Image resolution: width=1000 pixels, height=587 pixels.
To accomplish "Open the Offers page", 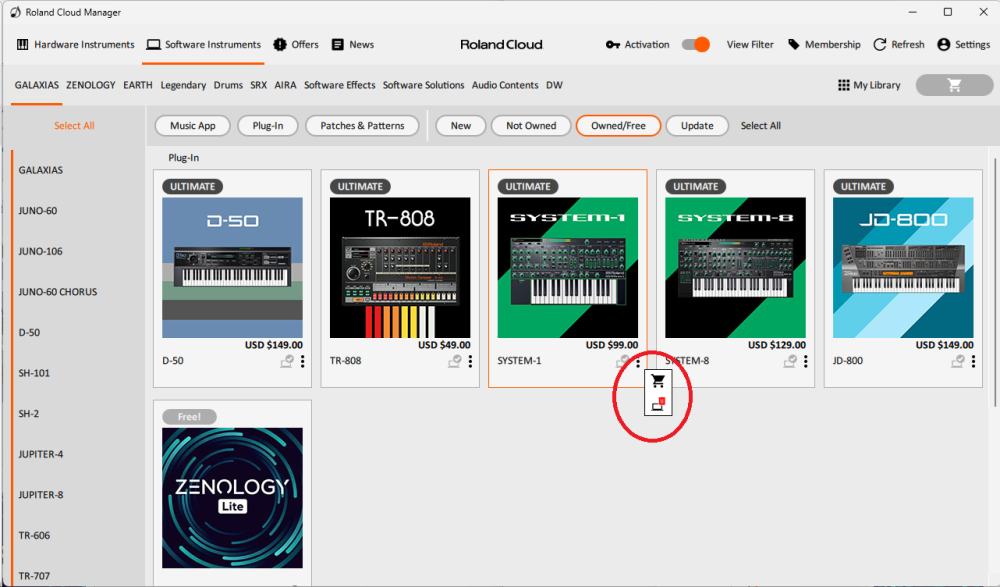I will (296, 45).
